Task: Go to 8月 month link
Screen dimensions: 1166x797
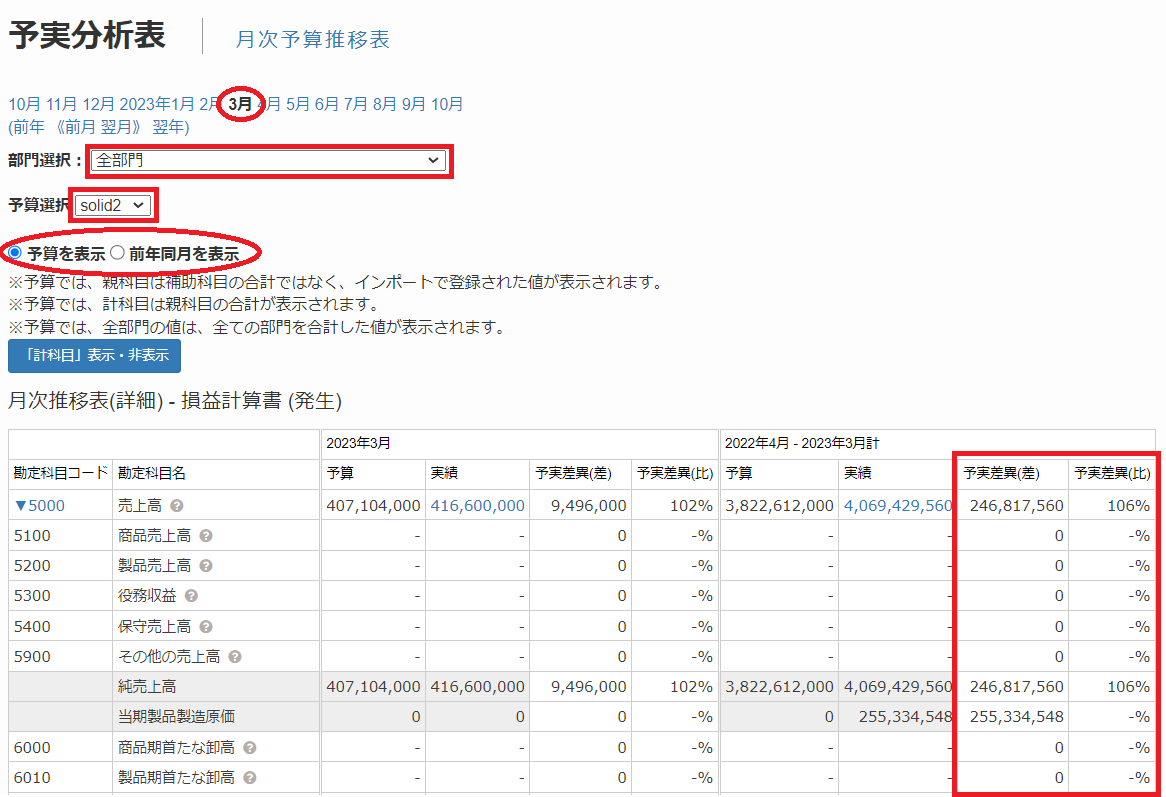Action: pos(384,104)
